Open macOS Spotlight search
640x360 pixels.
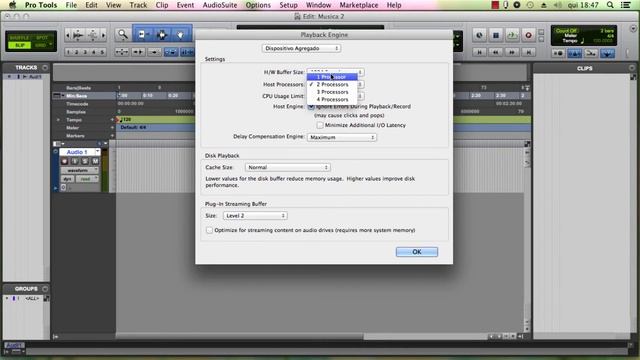pyautogui.click(x=610, y=5)
